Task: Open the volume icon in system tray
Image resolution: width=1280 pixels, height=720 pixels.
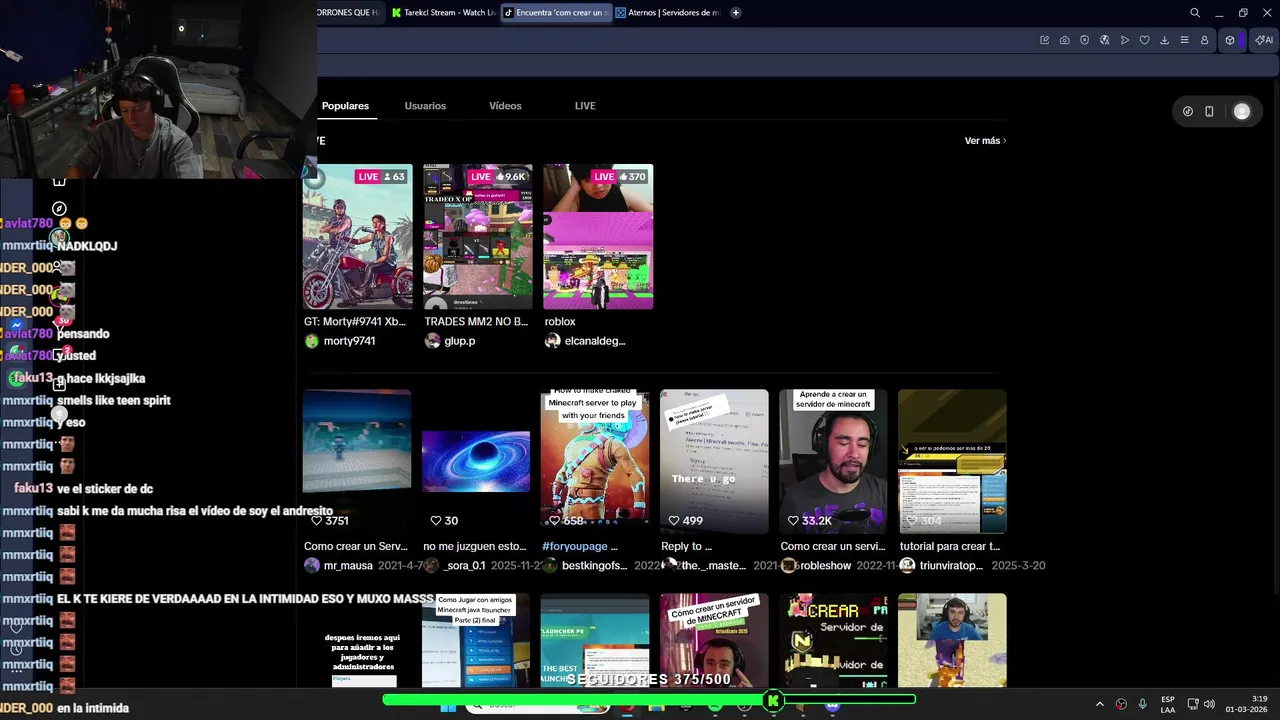Action: [x=1209, y=704]
